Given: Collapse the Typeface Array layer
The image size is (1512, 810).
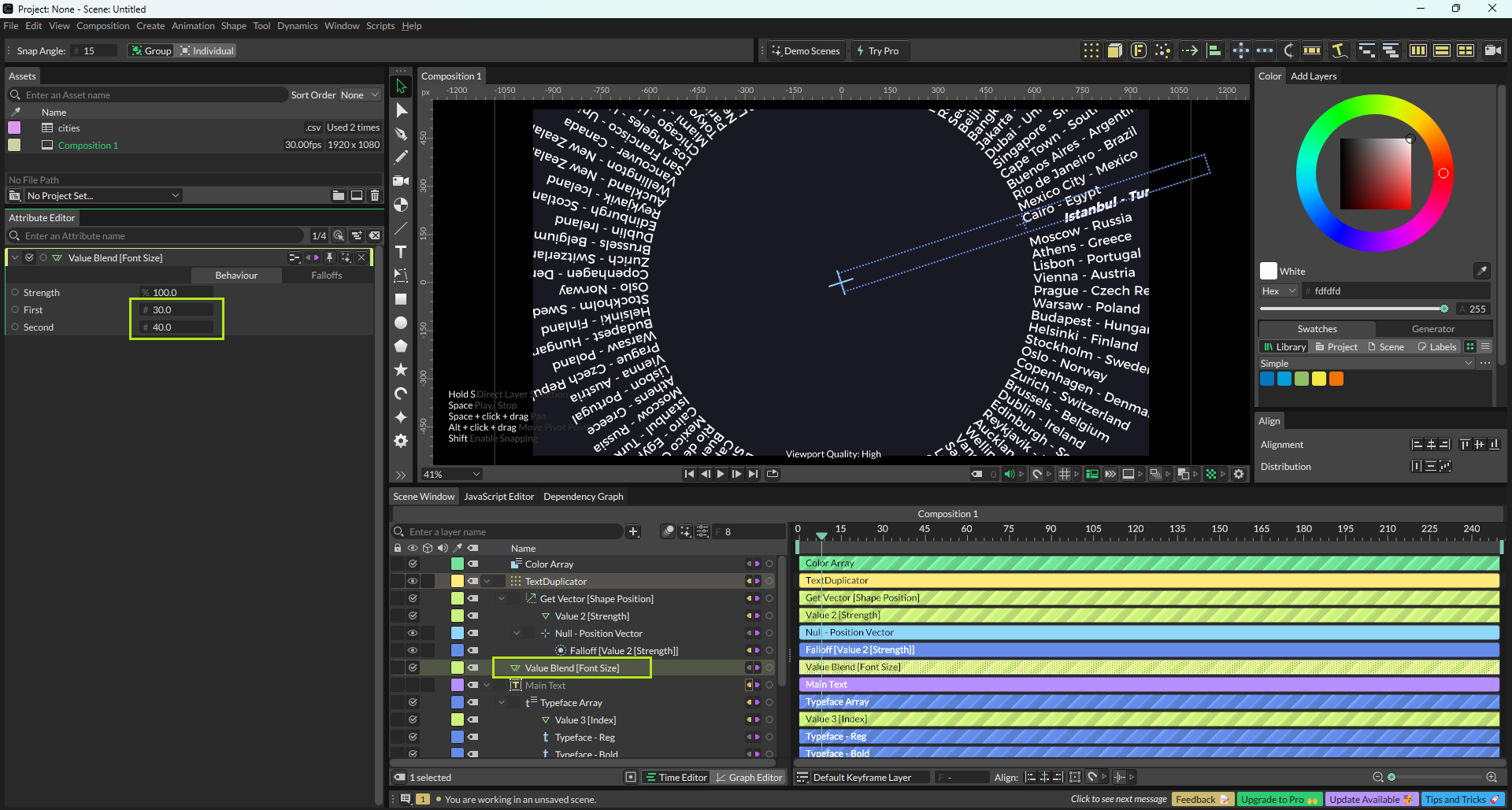Looking at the screenshot, I should 502,702.
